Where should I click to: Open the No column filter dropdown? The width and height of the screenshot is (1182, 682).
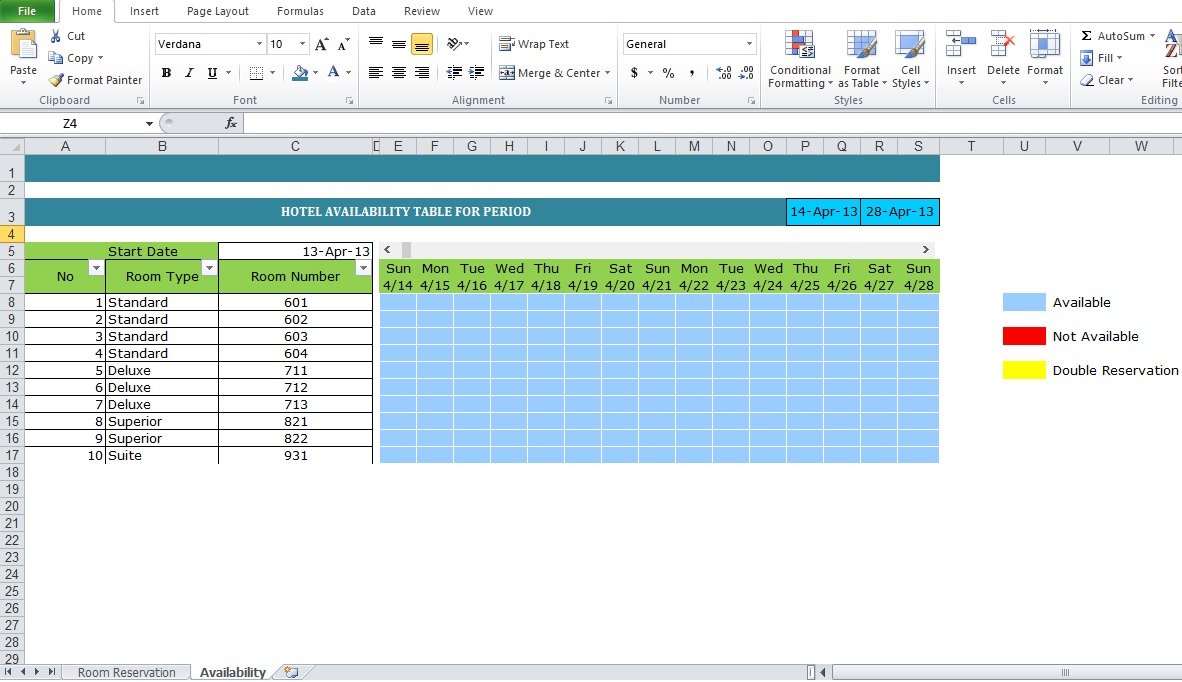coord(96,268)
